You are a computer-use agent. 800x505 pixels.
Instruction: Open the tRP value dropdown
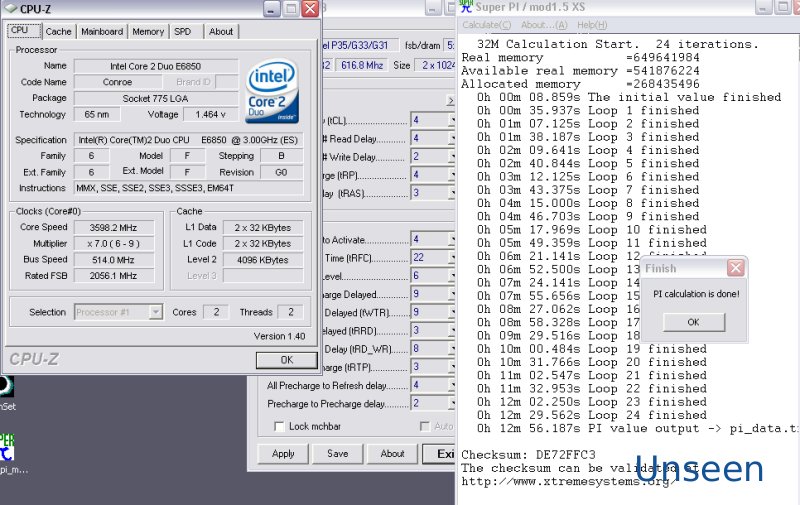coord(452,175)
